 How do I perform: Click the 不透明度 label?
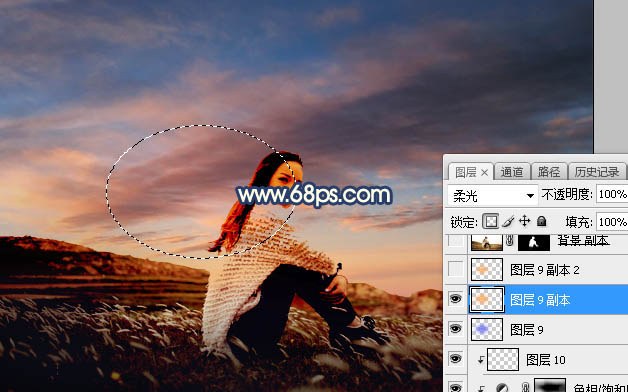click(566, 195)
